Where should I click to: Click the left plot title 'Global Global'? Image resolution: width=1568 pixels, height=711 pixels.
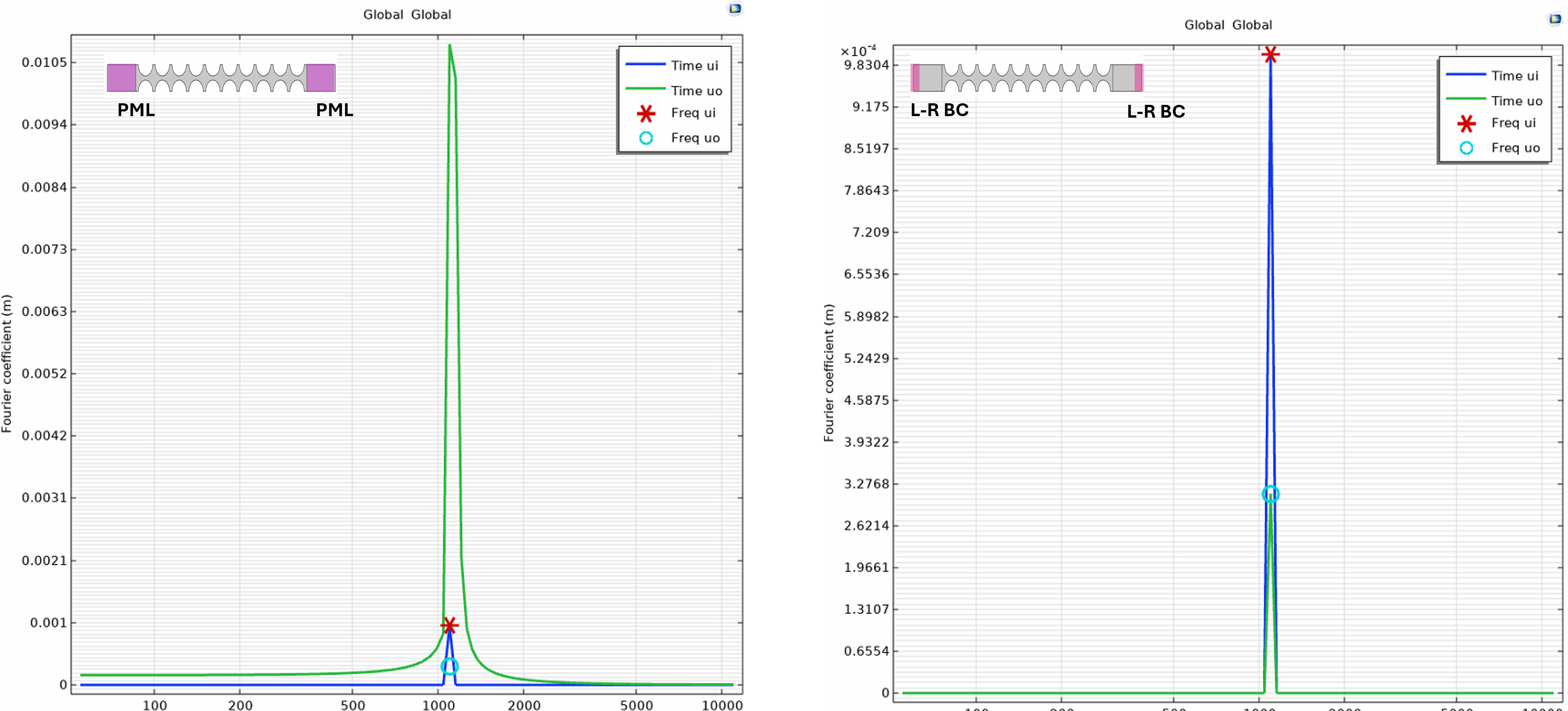click(x=407, y=15)
